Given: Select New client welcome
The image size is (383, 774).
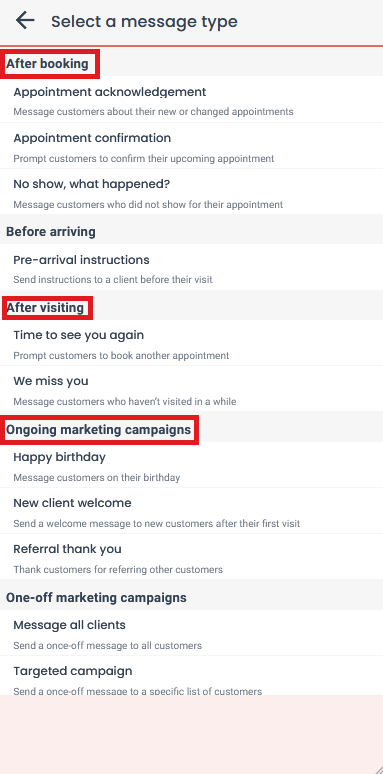Looking at the screenshot, I should pos(192,511).
